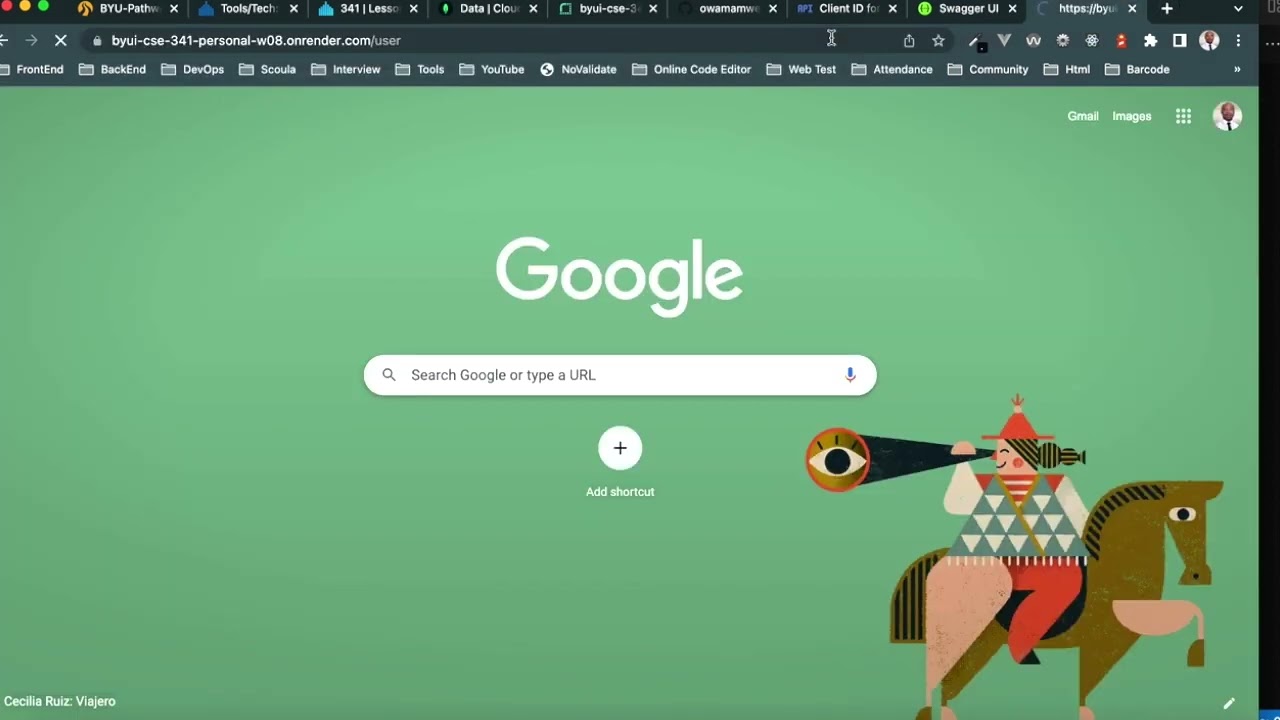Open the Chrome profile avatar in toolbar
Screen dimensions: 1280x720
1209,41
